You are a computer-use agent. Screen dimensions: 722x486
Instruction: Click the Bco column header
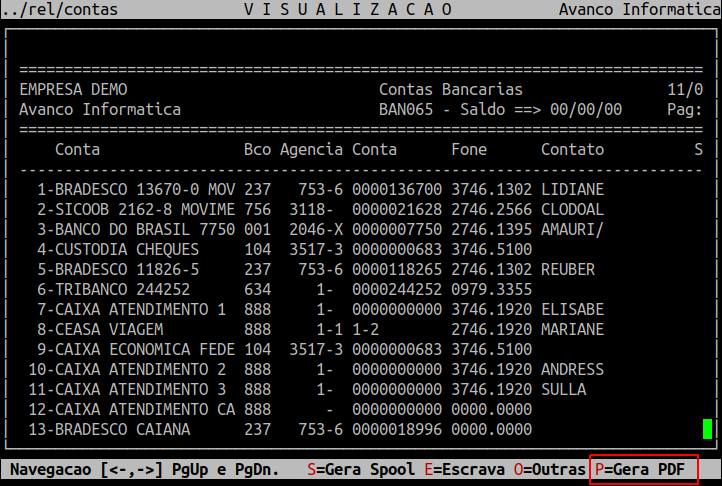[x=256, y=149]
